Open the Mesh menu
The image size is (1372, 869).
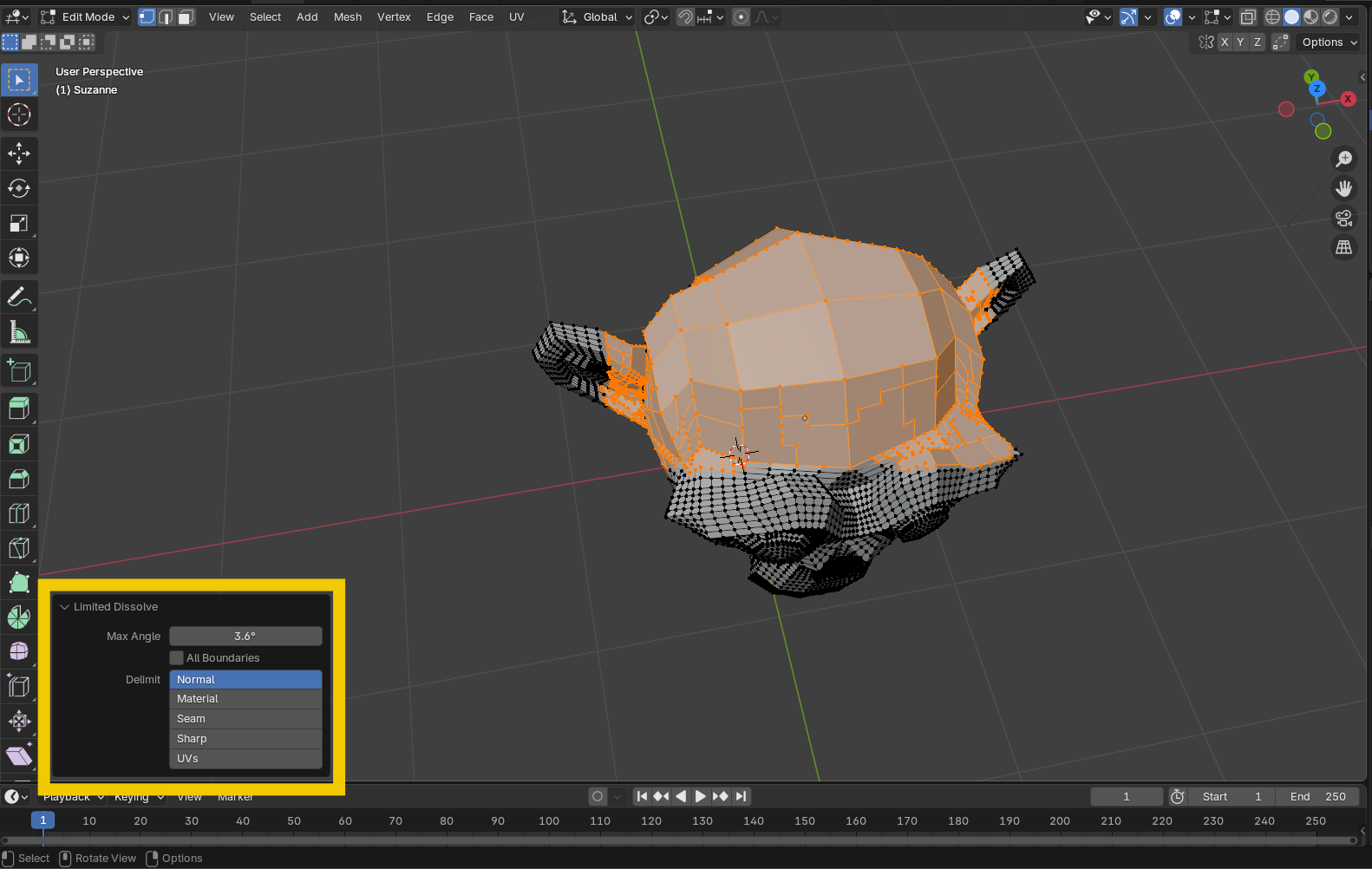tap(348, 16)
